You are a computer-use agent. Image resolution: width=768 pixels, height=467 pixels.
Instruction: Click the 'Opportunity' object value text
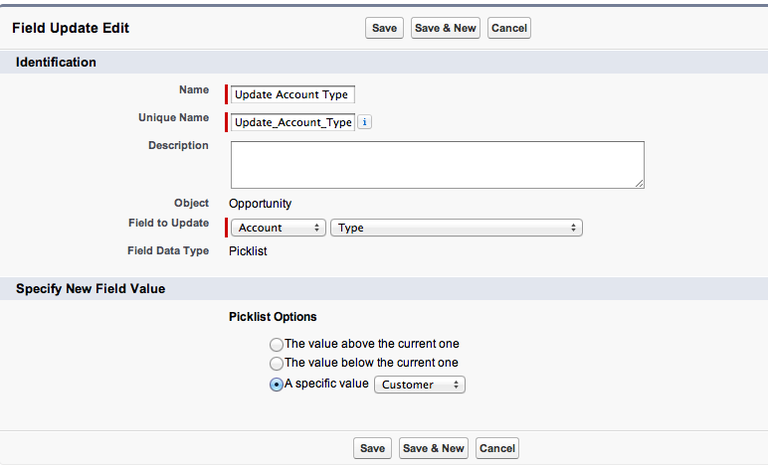tap(260, 203)
